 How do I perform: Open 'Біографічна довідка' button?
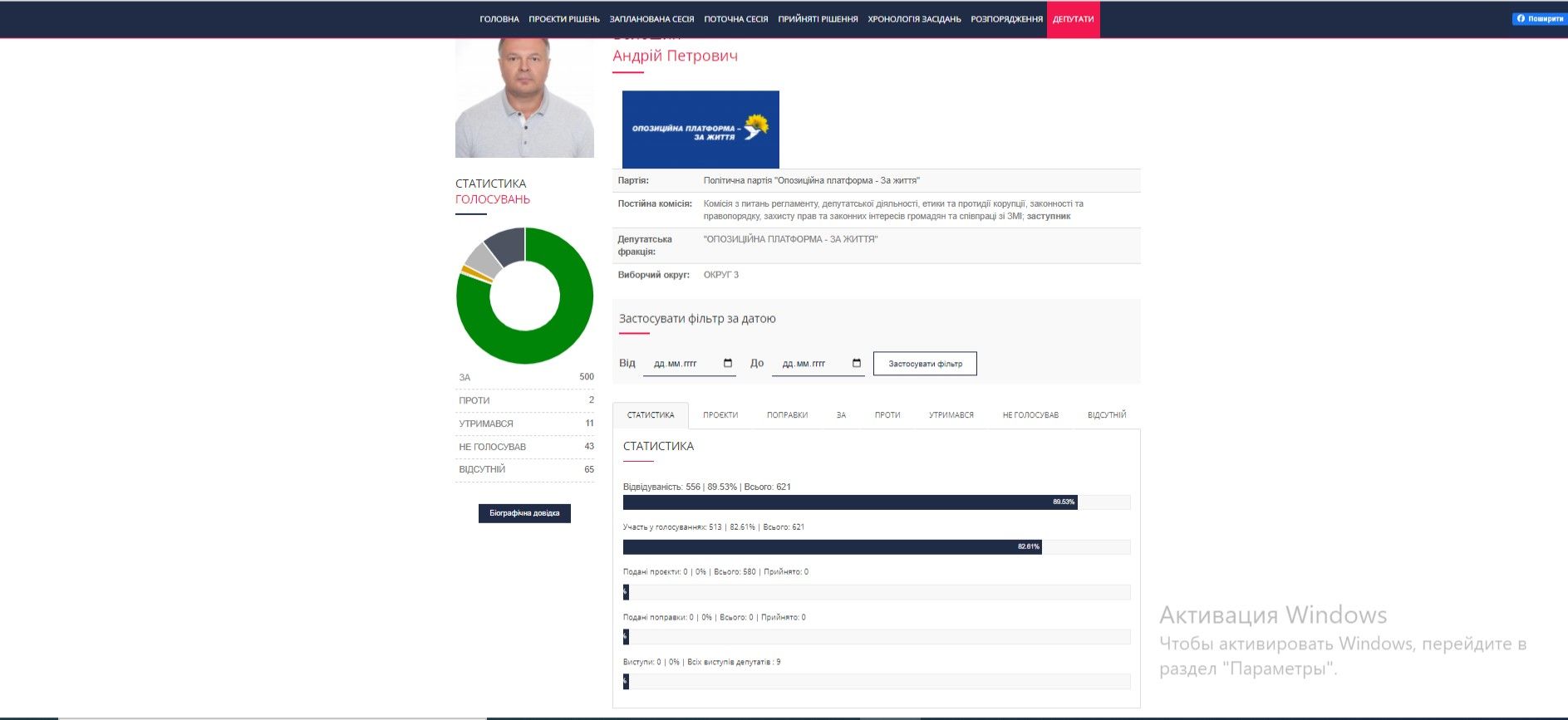524,513
